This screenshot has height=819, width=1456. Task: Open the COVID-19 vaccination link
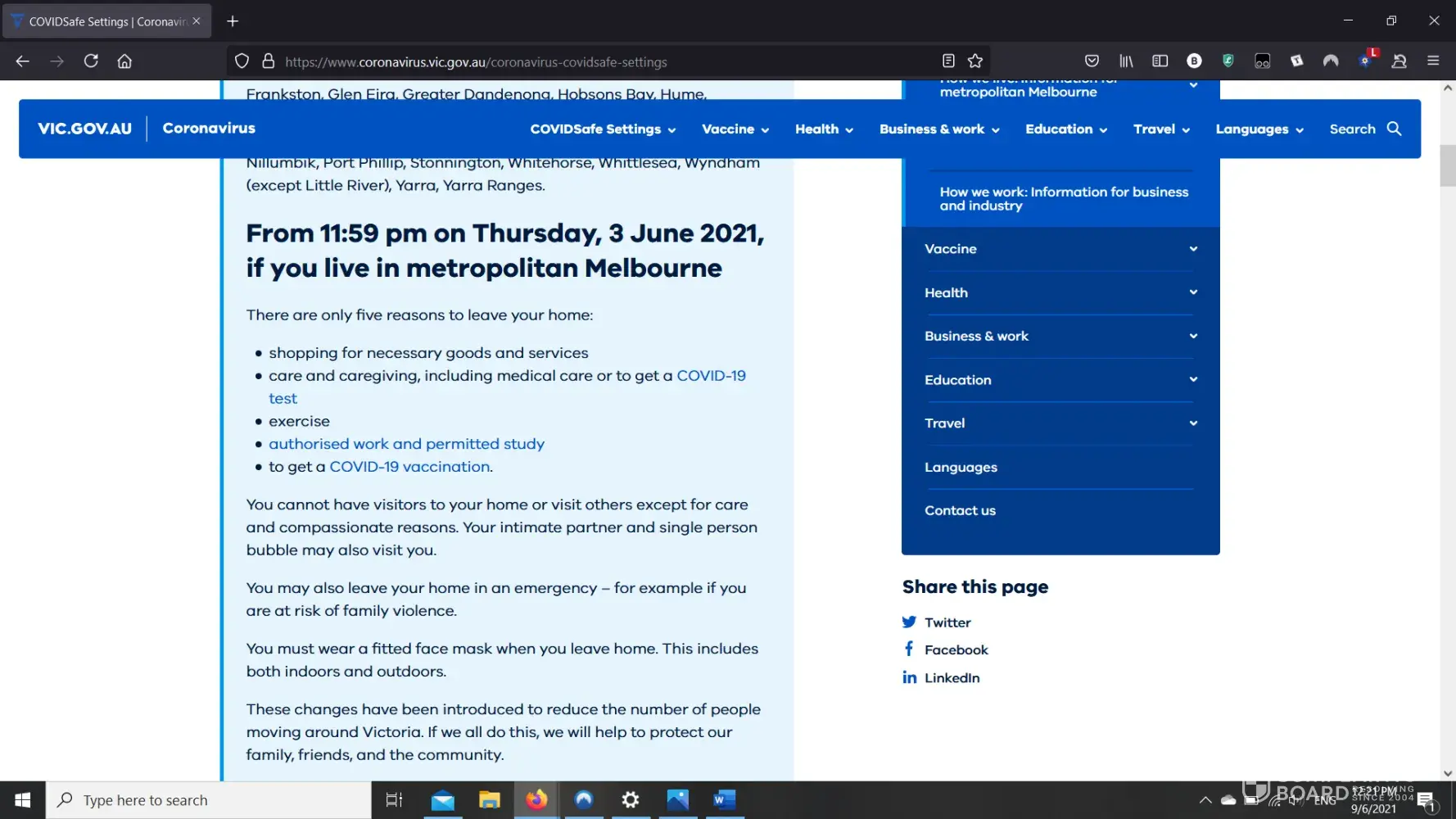[x=409, y=467]
